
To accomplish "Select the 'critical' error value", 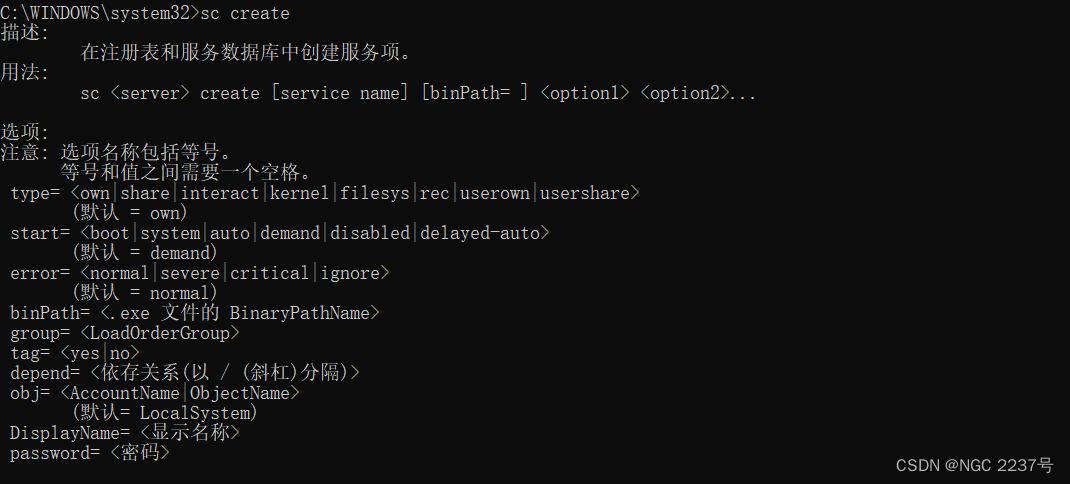I will pyautogui.click(x=270, y=273).
